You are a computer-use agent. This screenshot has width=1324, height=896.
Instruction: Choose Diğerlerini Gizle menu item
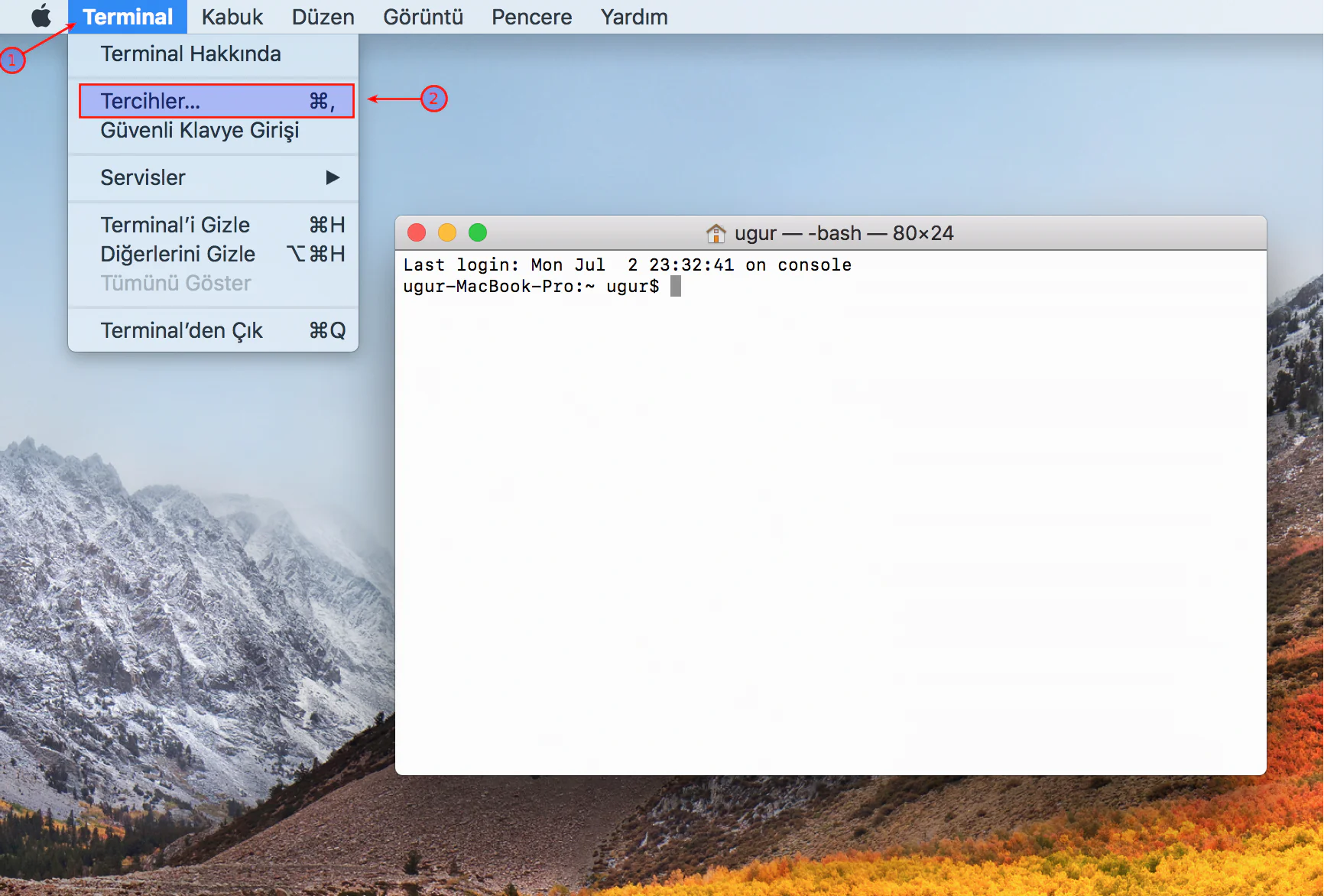tap(177, 254)
